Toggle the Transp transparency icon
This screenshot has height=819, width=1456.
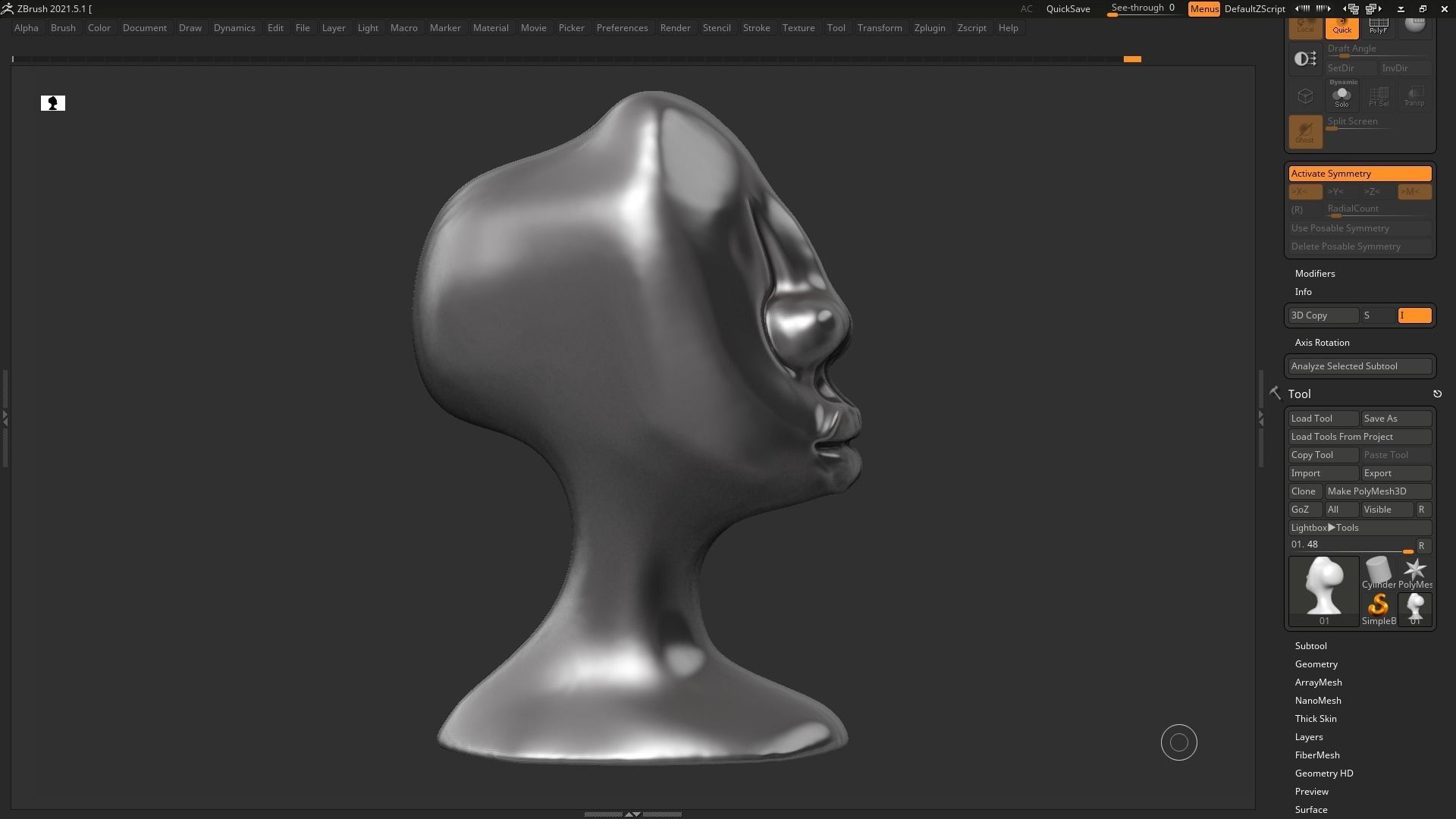(x=1414, y=96)
